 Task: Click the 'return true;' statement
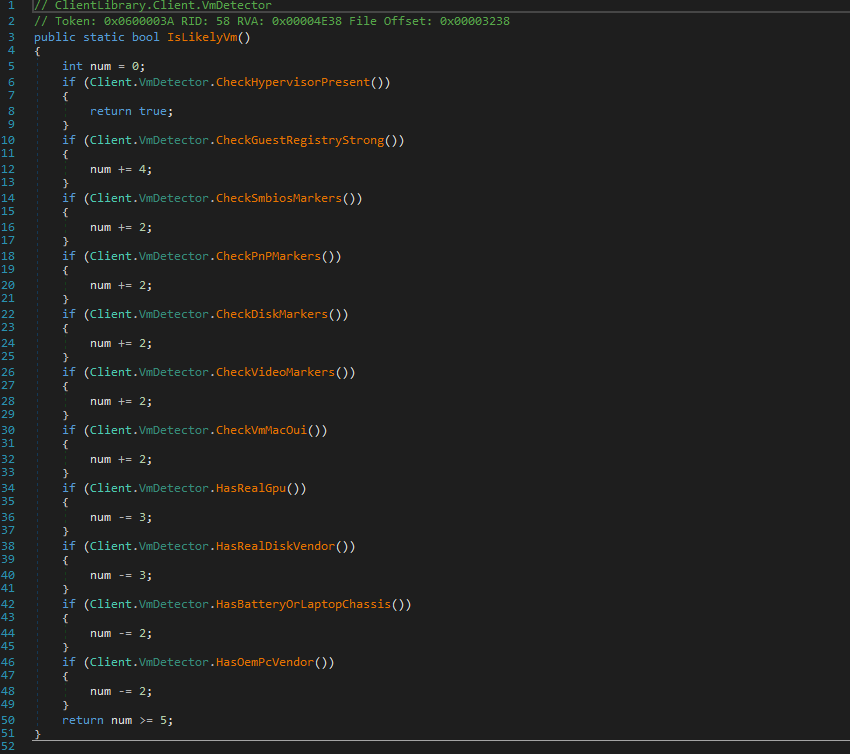tap(131, 112)
